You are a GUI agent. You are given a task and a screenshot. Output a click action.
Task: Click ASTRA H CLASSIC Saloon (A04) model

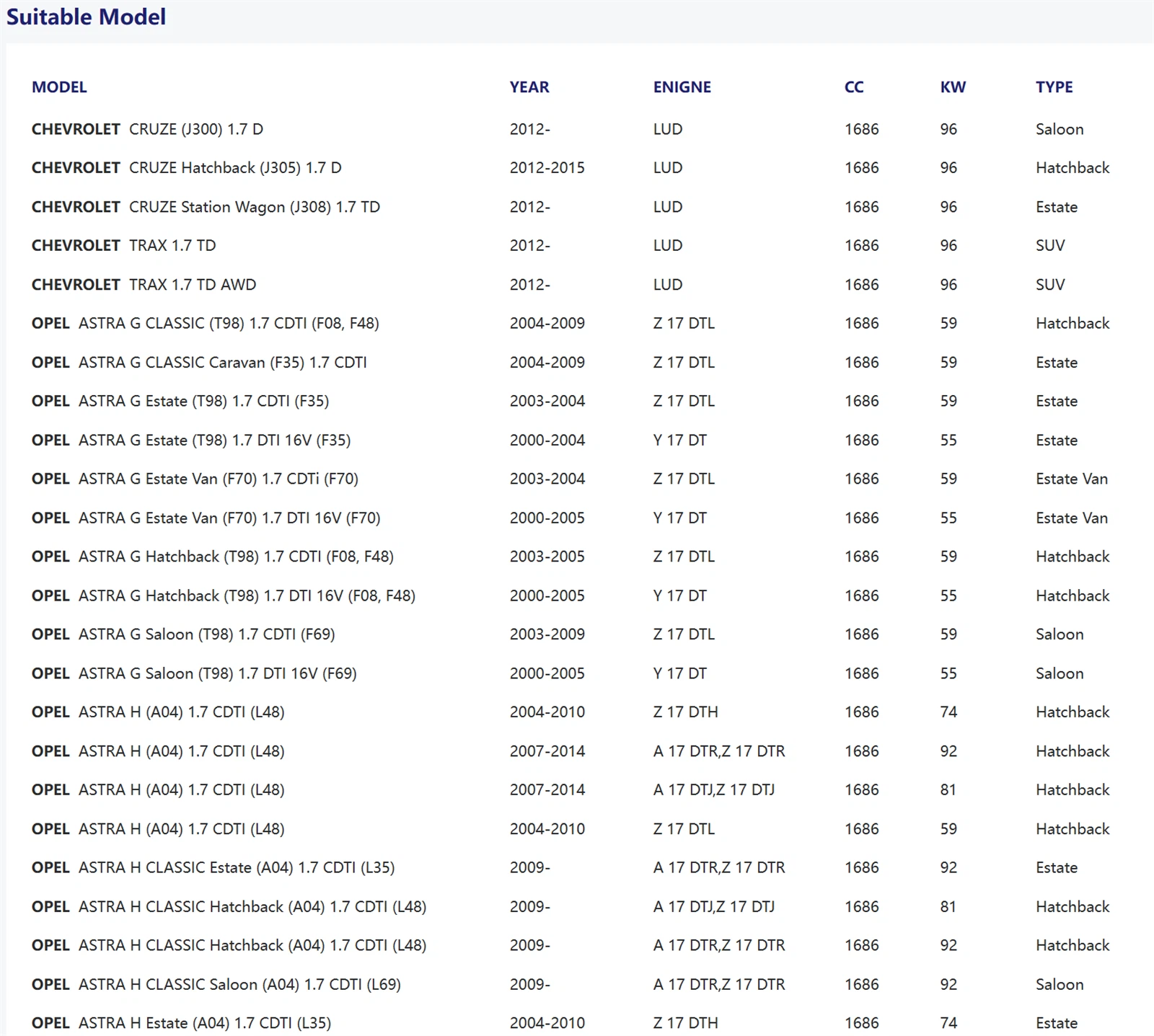tap(239, 985)
